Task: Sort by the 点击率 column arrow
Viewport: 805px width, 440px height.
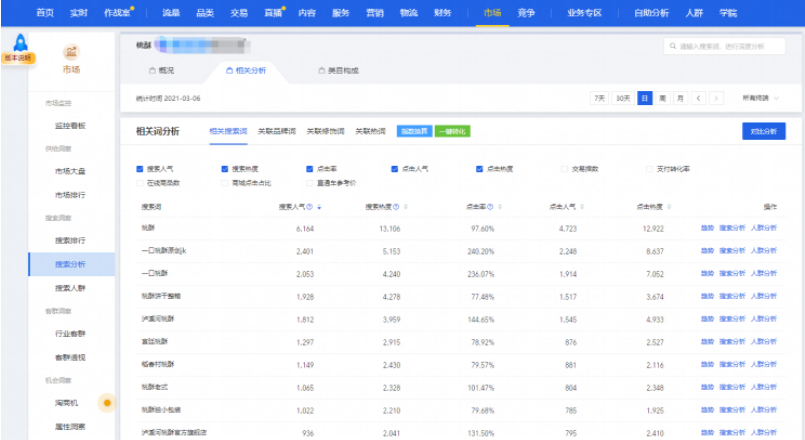Action: point(500,207)
